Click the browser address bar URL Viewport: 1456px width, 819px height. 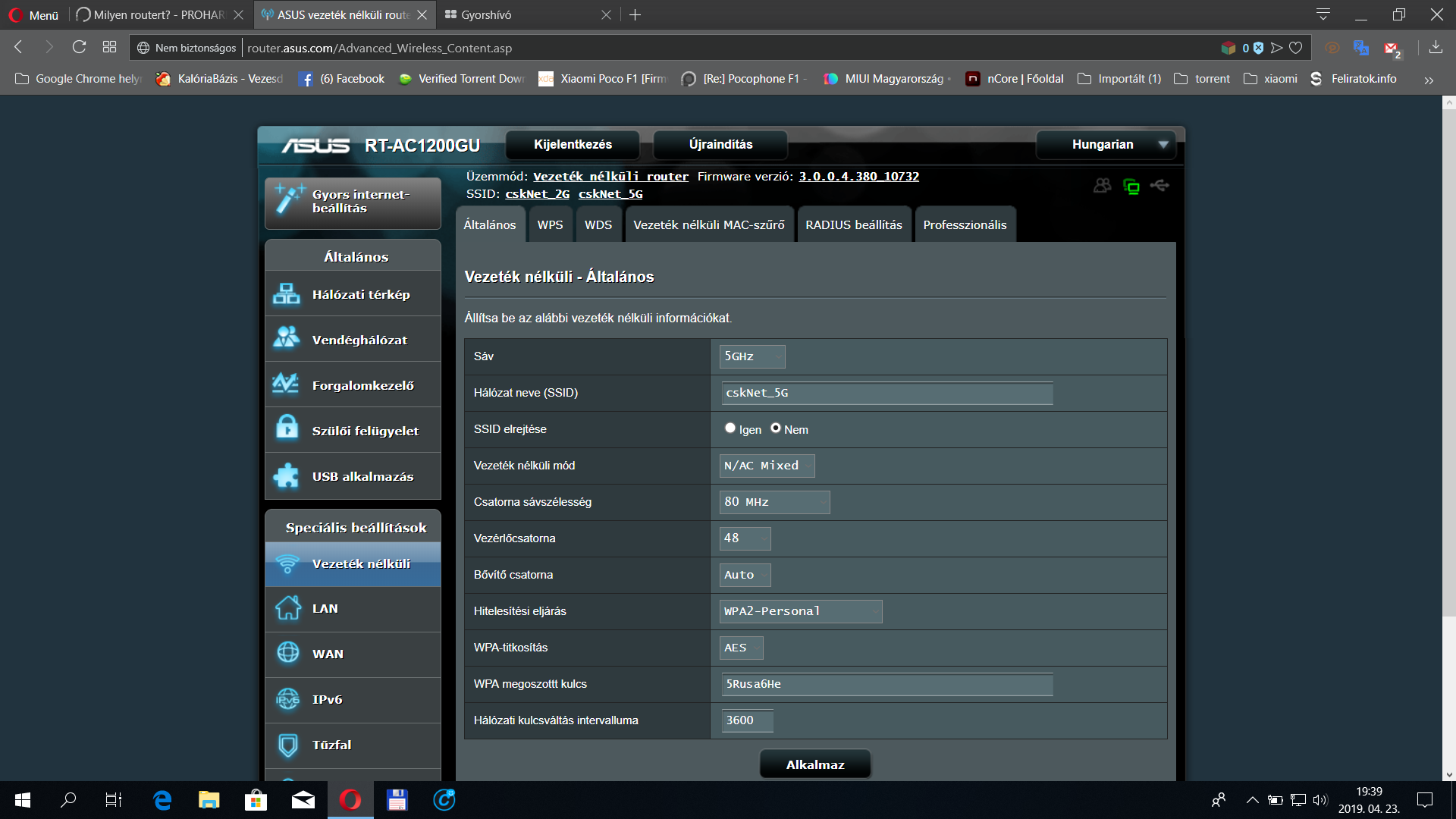(x=379, y=48)
